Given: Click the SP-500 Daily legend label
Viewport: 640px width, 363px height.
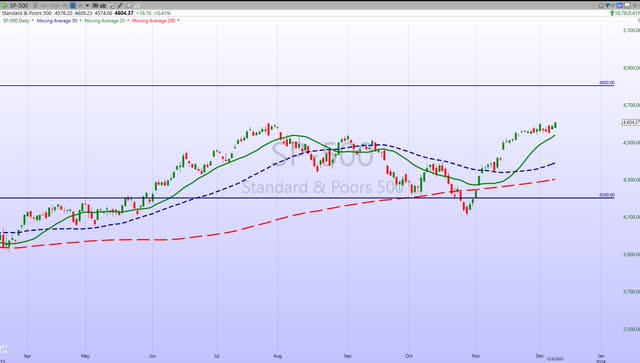Looking at the screenshot, I should (x=16, y=20).
